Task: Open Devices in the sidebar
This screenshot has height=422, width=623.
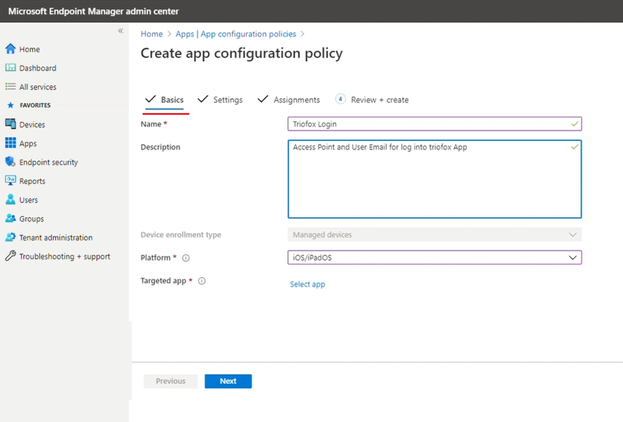Action: tap(32, 124)
